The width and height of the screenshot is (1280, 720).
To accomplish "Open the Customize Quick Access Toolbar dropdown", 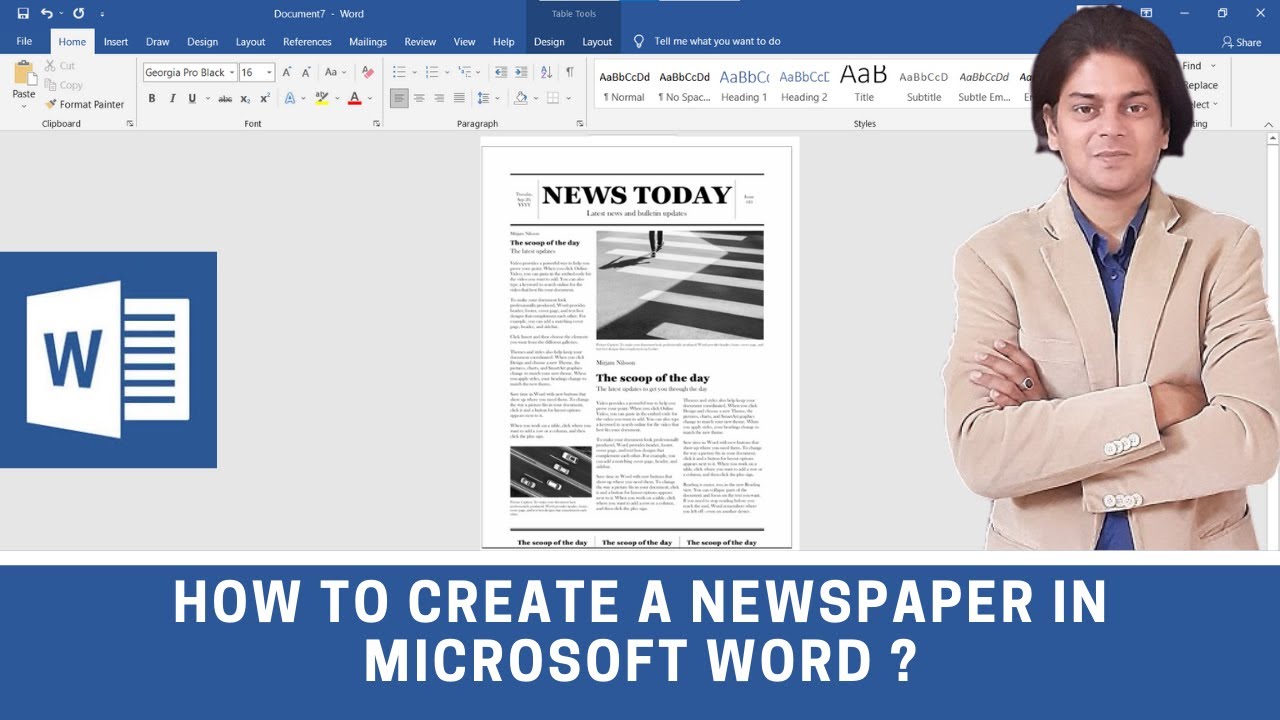I will point(102,14).
